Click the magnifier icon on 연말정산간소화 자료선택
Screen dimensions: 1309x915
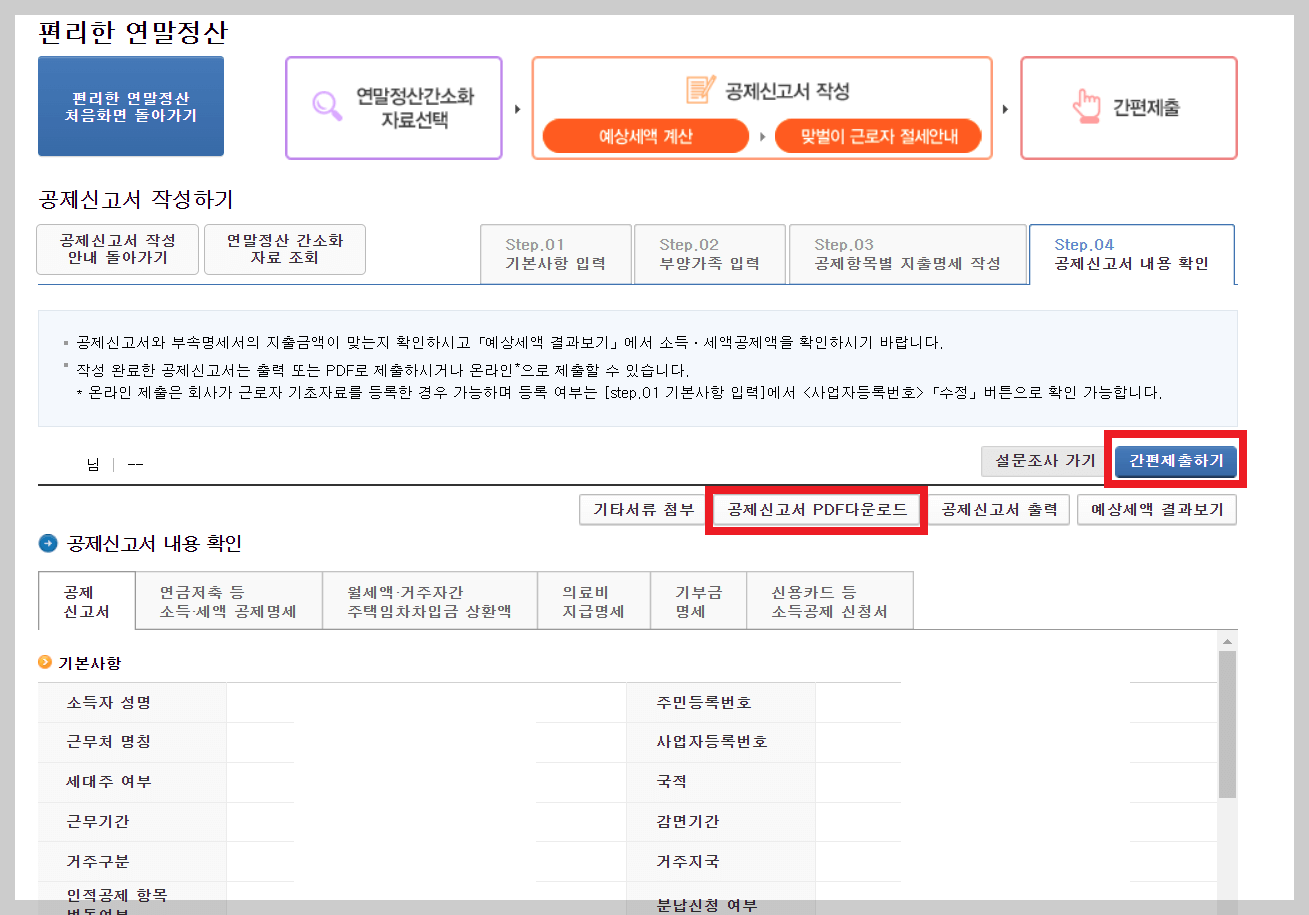pyautogui.click(x=326, y=106)
